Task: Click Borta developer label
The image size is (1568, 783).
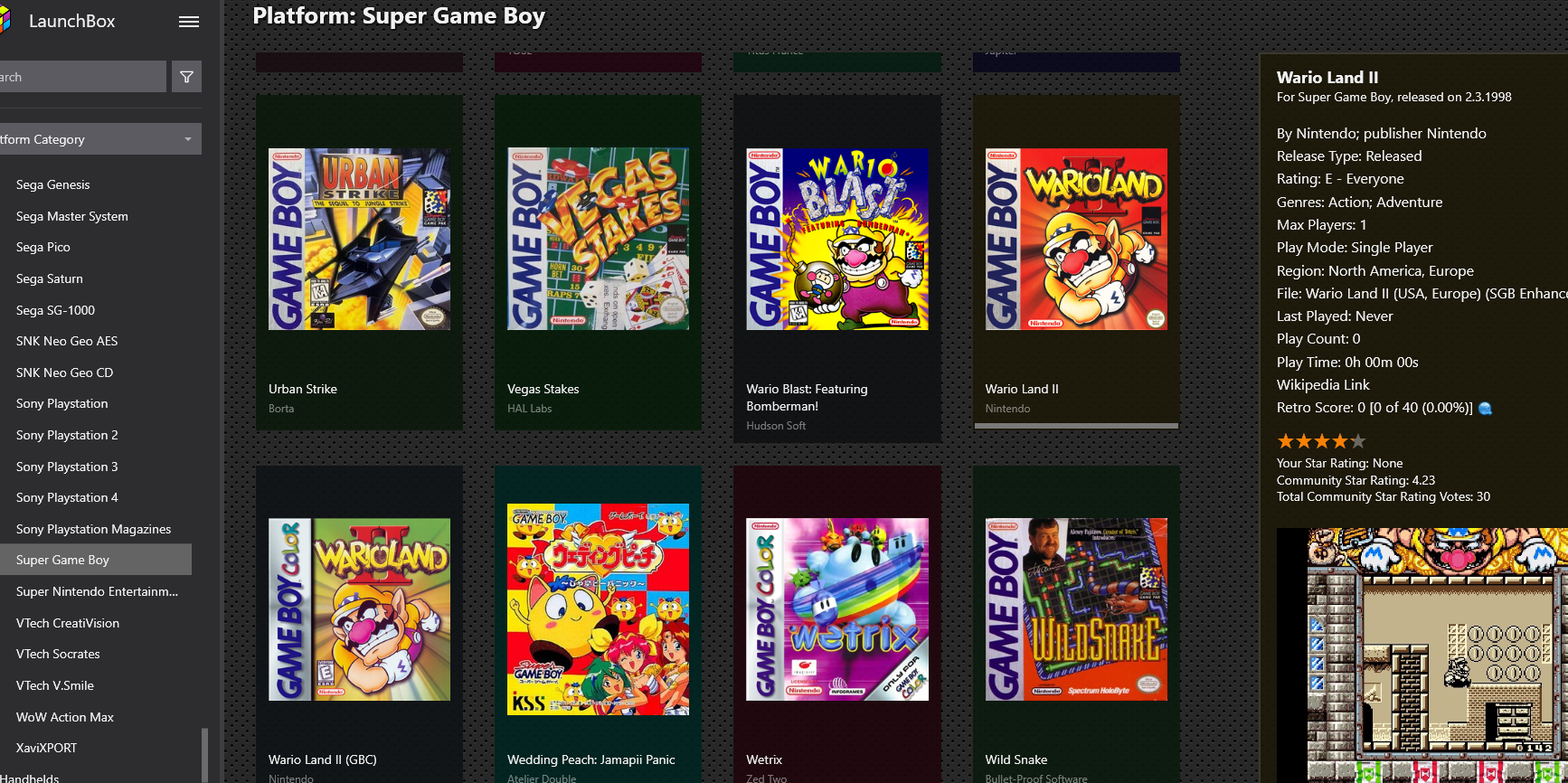Action: [x=281, y=409]
